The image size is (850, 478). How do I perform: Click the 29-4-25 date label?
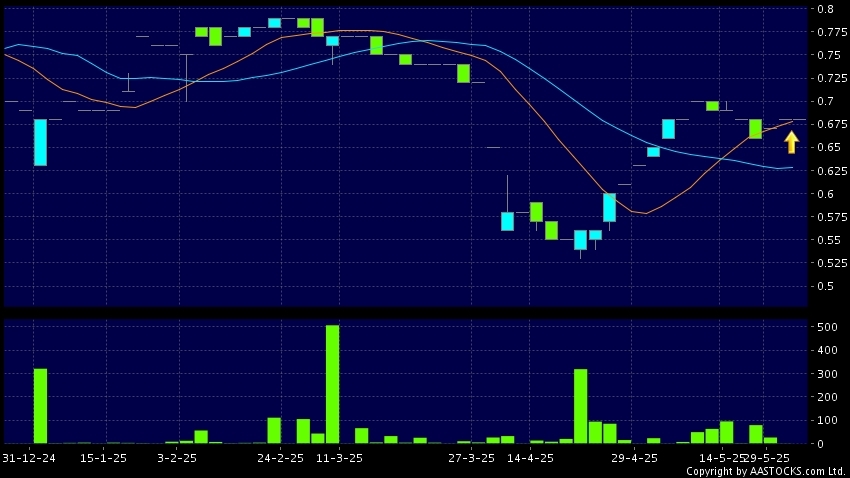point(634,458)
